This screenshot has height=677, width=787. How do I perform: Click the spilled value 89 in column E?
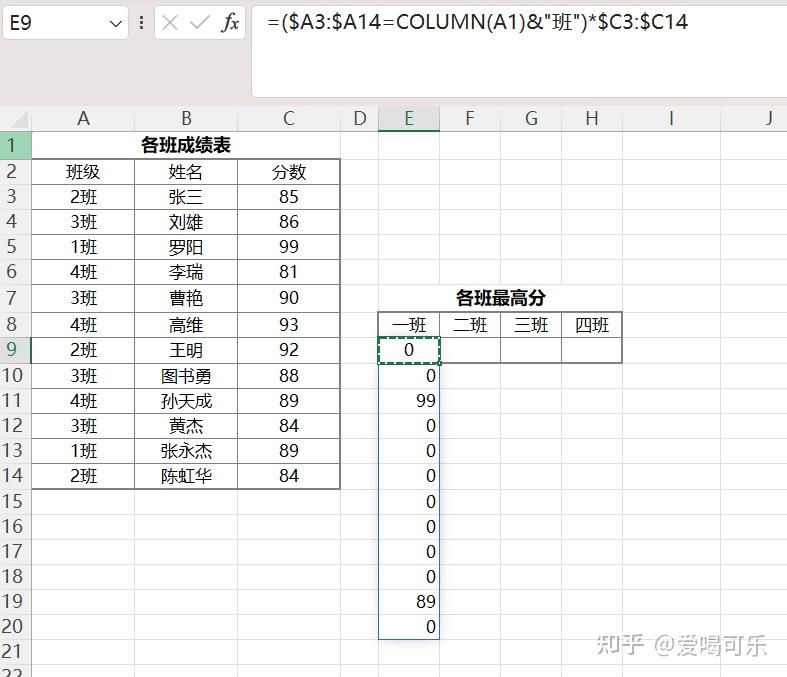[x=409, y=602]
